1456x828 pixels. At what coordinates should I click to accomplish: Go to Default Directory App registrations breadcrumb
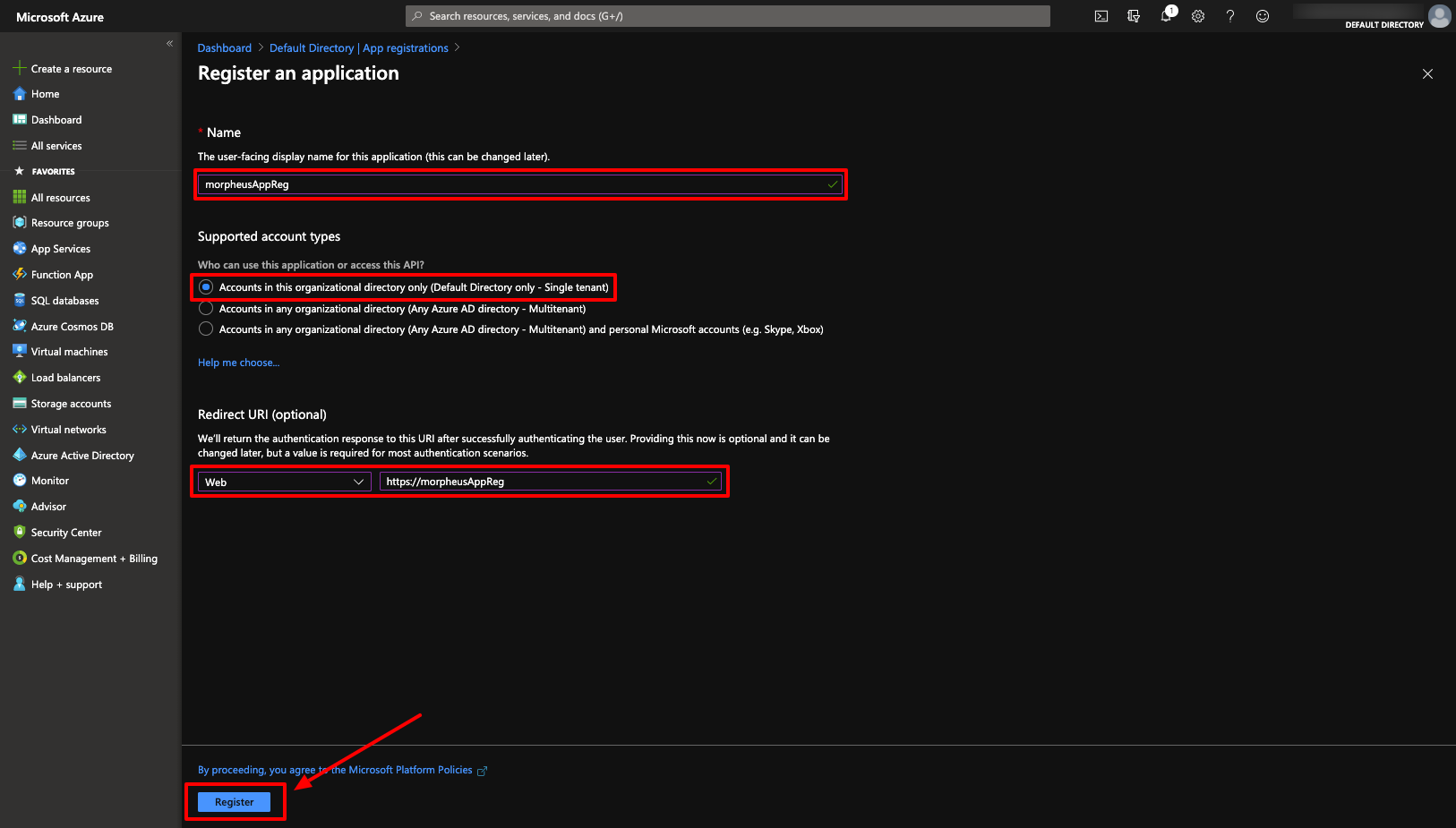coord(359,47)
